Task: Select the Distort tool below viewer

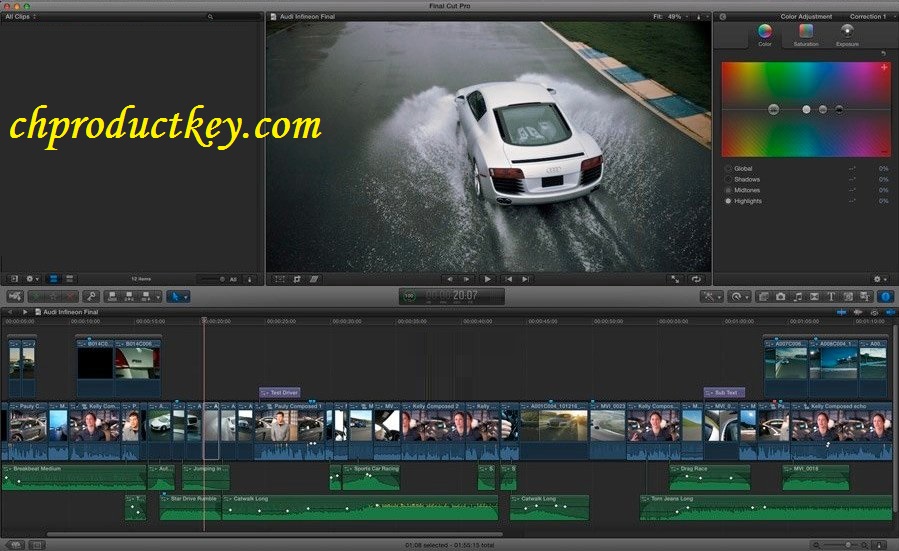Action: (x=314, y=279)
